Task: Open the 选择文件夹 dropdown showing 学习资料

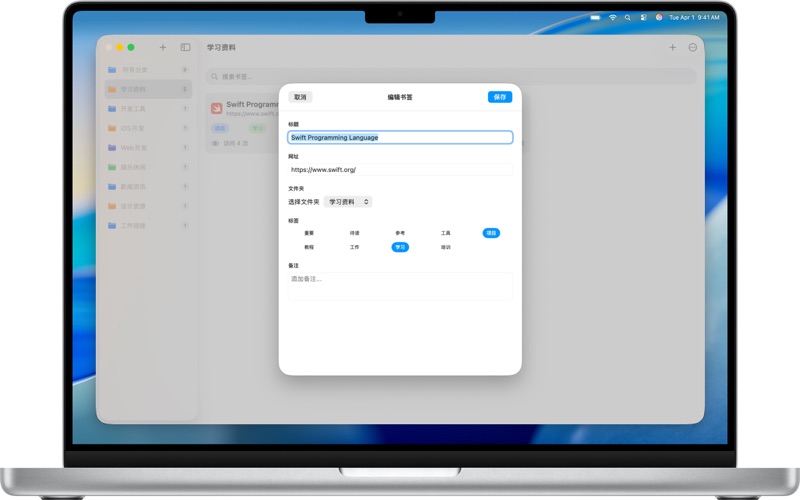Action: (x=348, y=202)
